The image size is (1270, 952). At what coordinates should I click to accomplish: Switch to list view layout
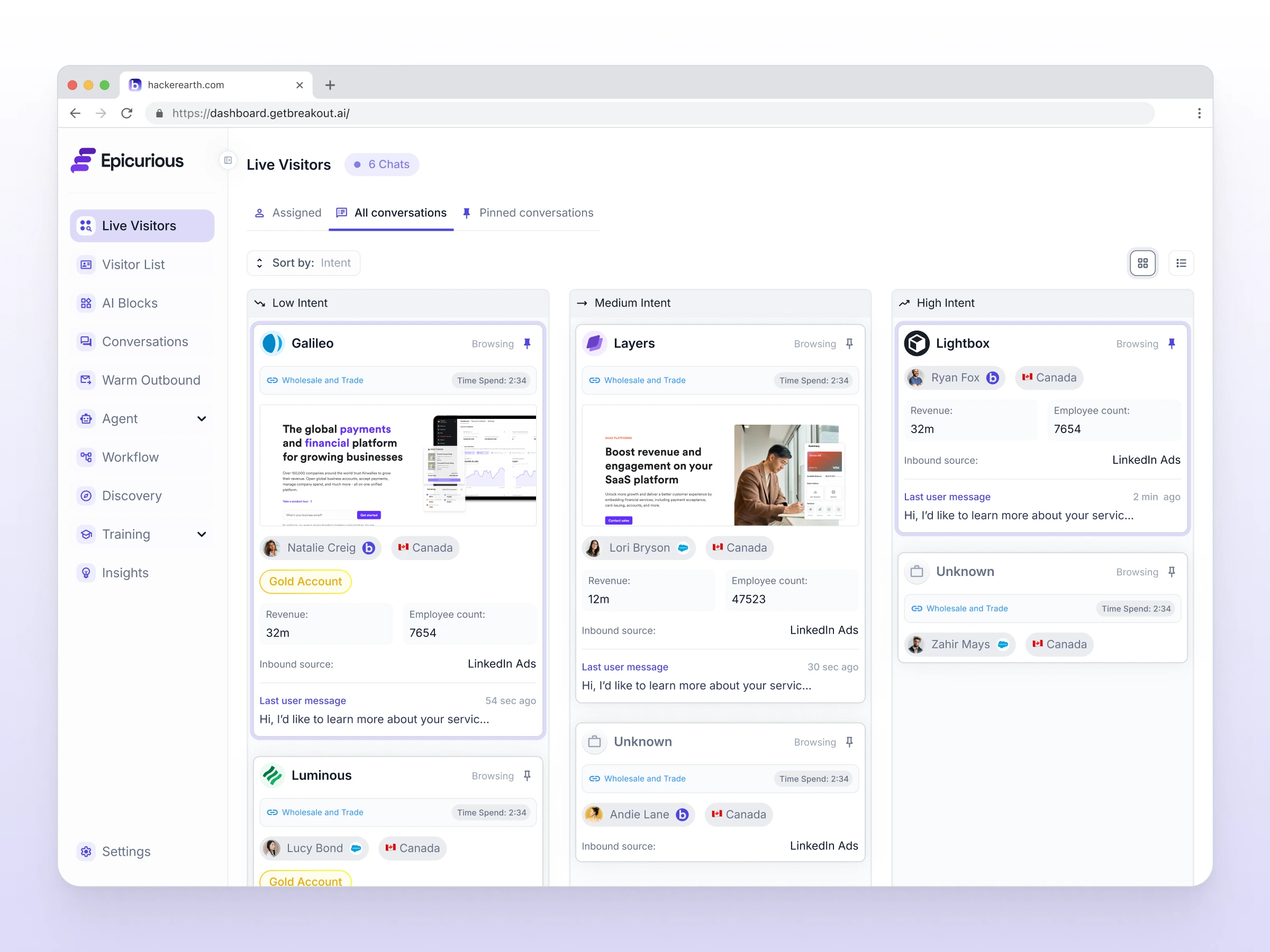(x=1181, y=263)
